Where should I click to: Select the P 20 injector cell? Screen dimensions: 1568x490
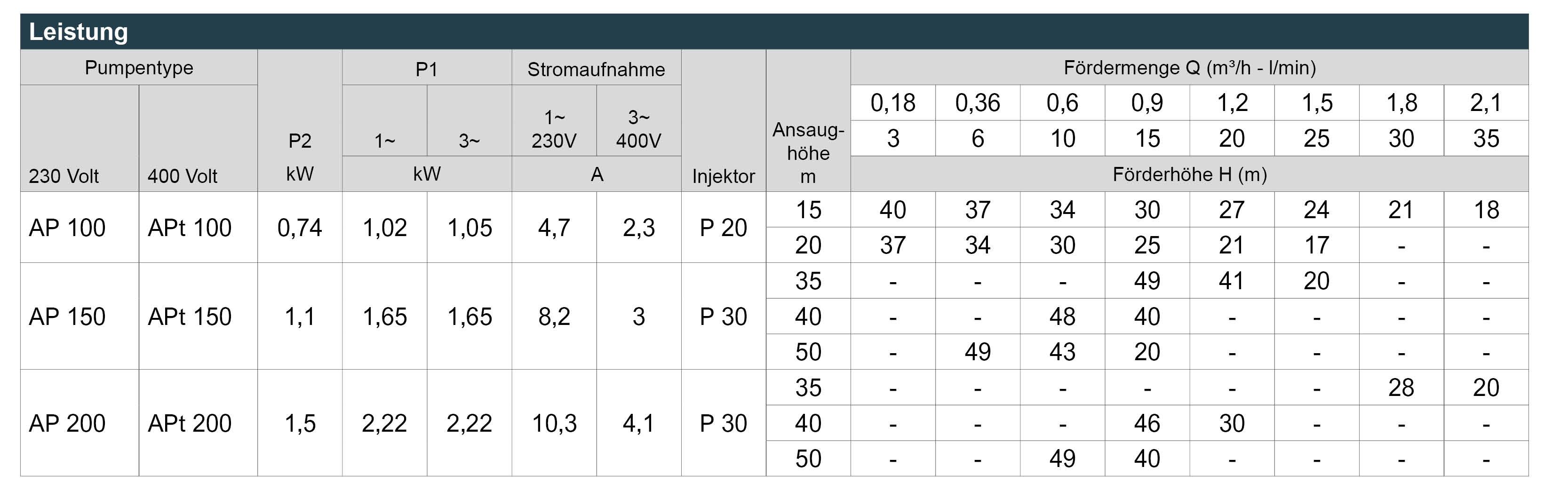coord(724,228)
